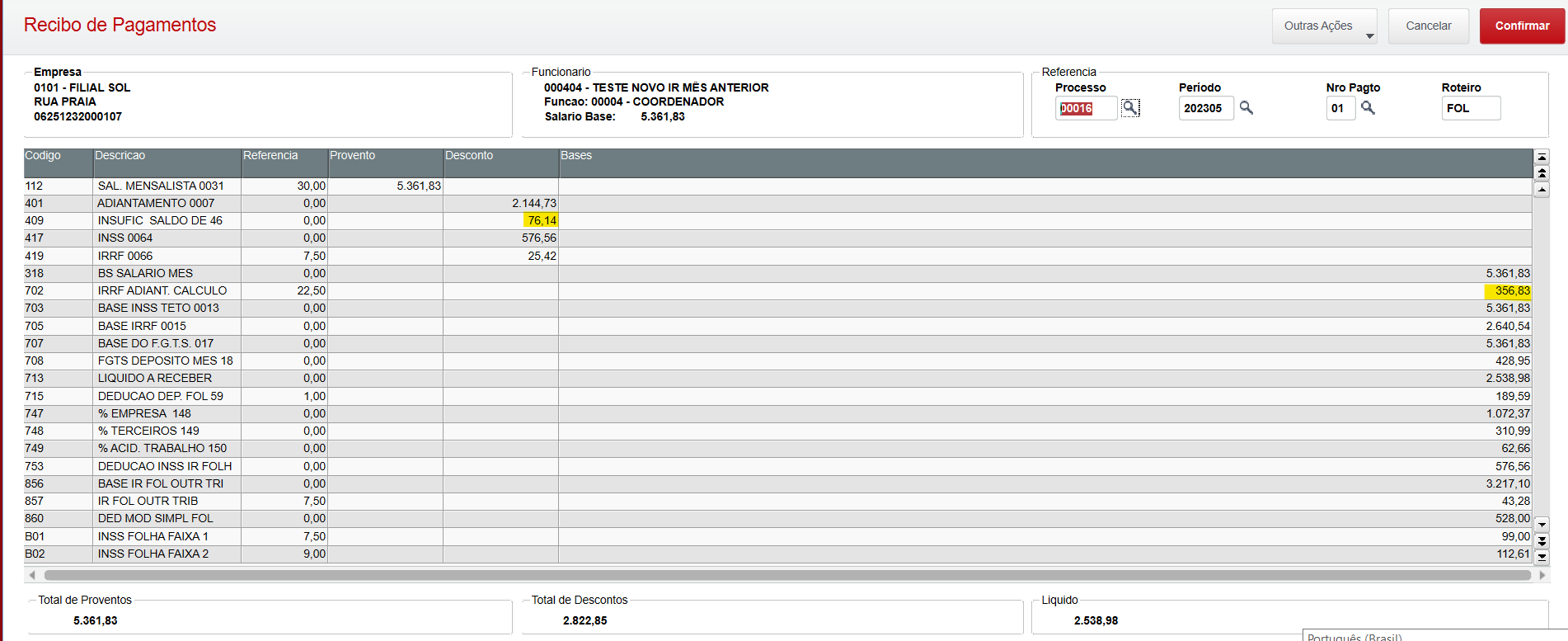This screenshot has width=1568, height=641.
Task: Click company text 0101 - FILIAL SOL
Action: coord(82,87)
